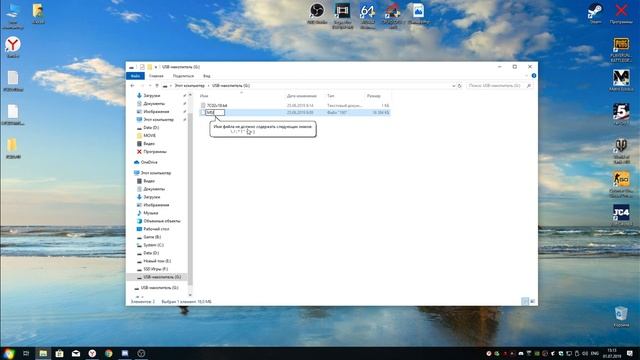The width and height of the screenshot is (640, 360).
Task: Open Task View on the taskbar
Action: (26, 353)
